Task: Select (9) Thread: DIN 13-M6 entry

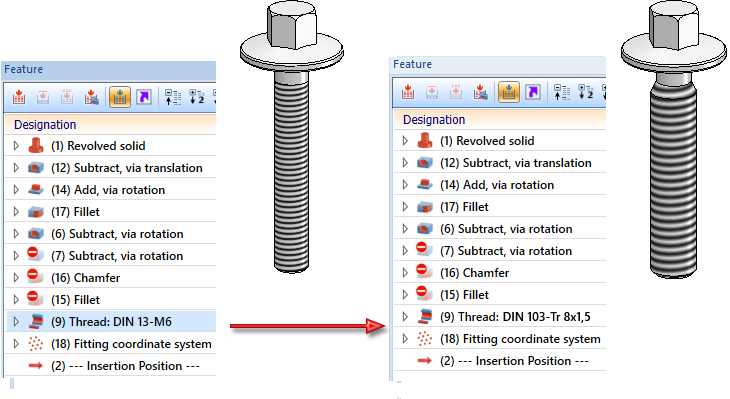Action: coord(111,322)
